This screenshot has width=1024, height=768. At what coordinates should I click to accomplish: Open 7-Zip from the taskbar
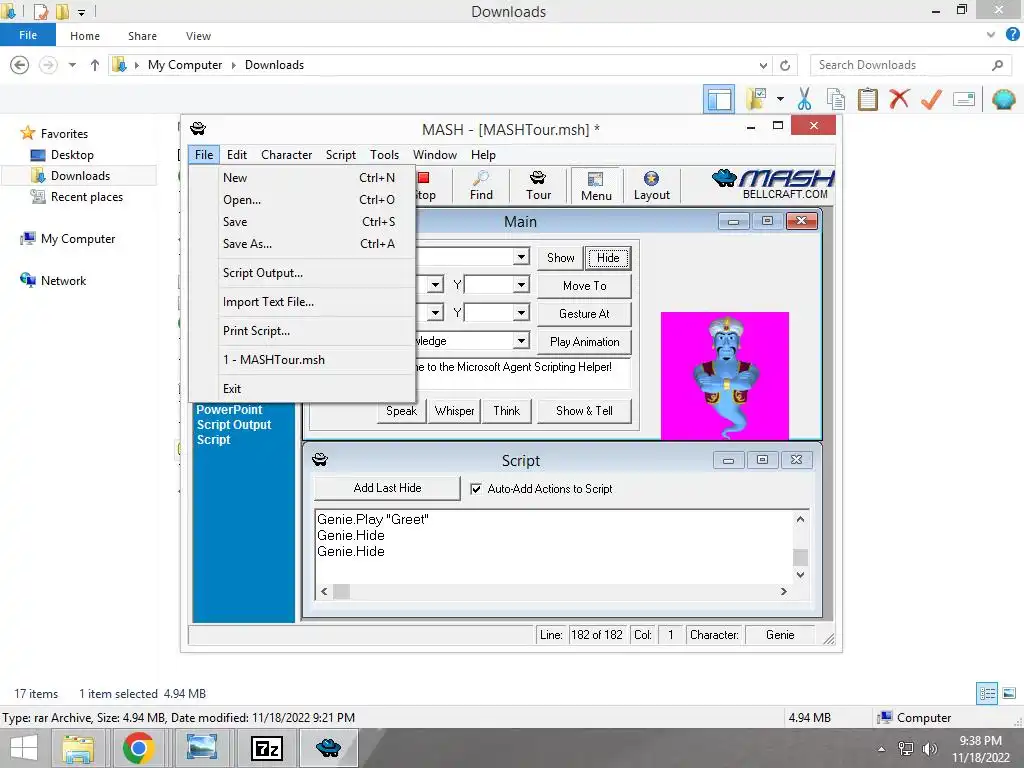click(266, 748)
